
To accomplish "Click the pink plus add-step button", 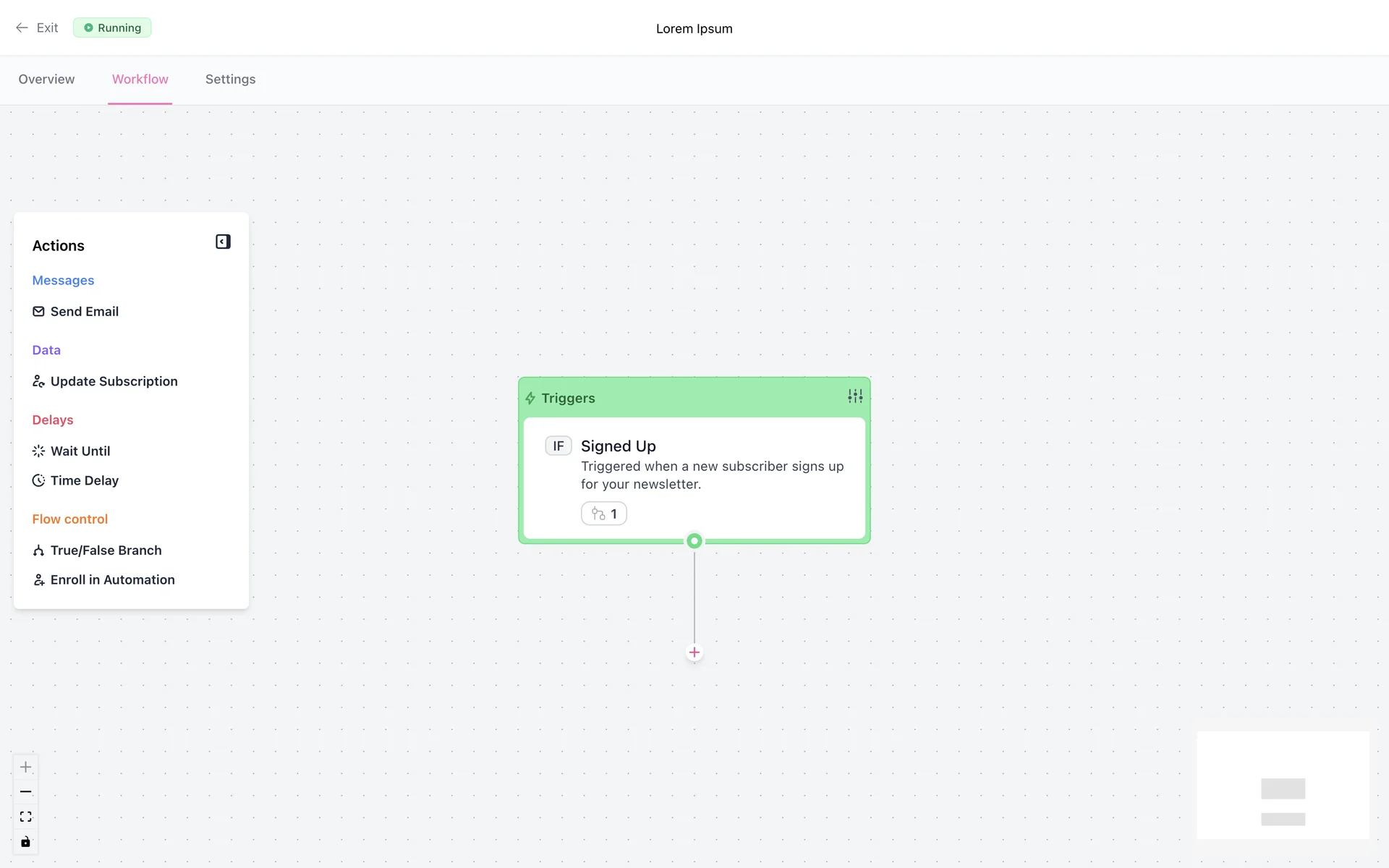I will point(694,652).
